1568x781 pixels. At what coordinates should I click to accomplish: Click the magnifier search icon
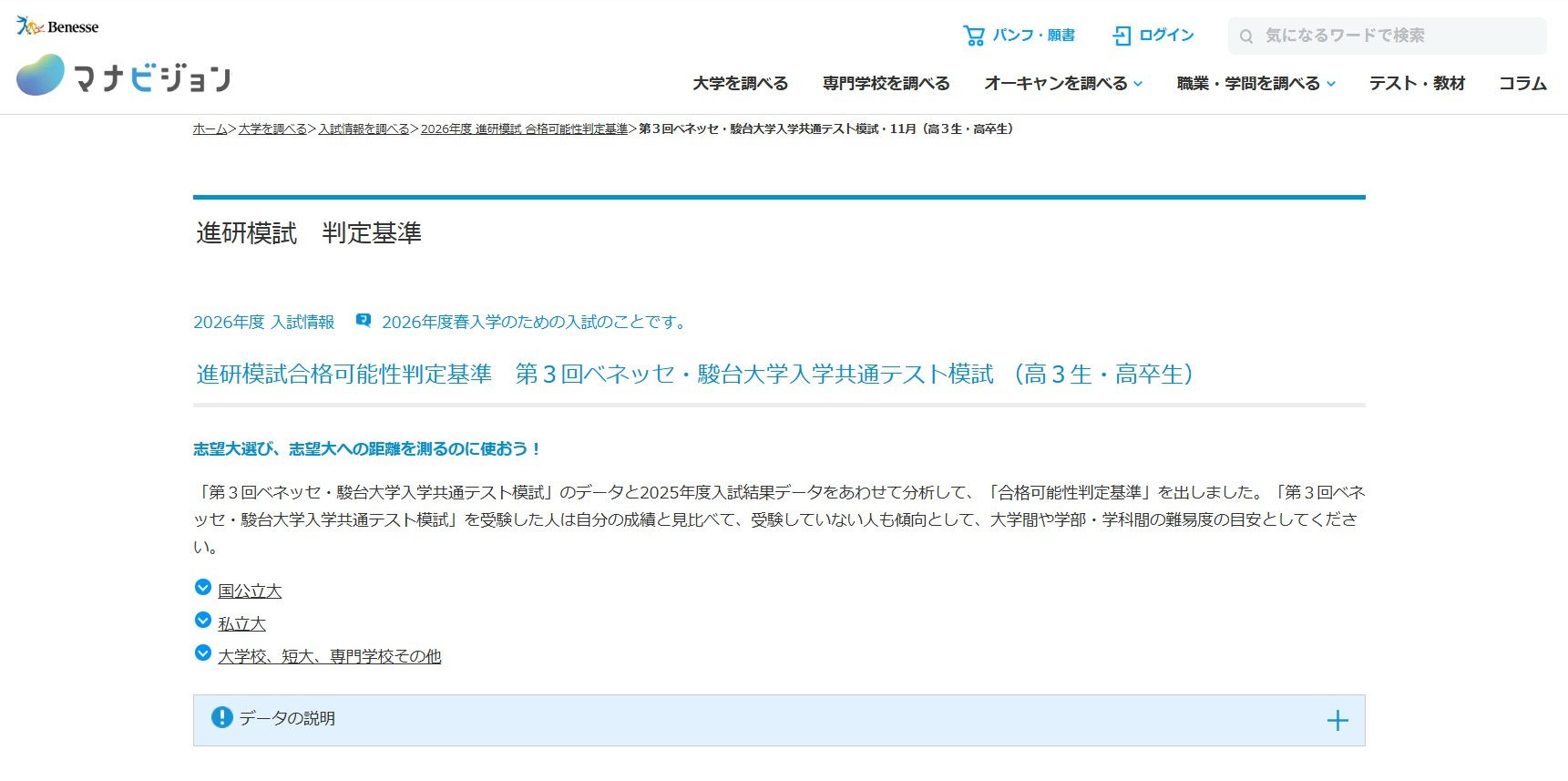(x=1246, y=36)
